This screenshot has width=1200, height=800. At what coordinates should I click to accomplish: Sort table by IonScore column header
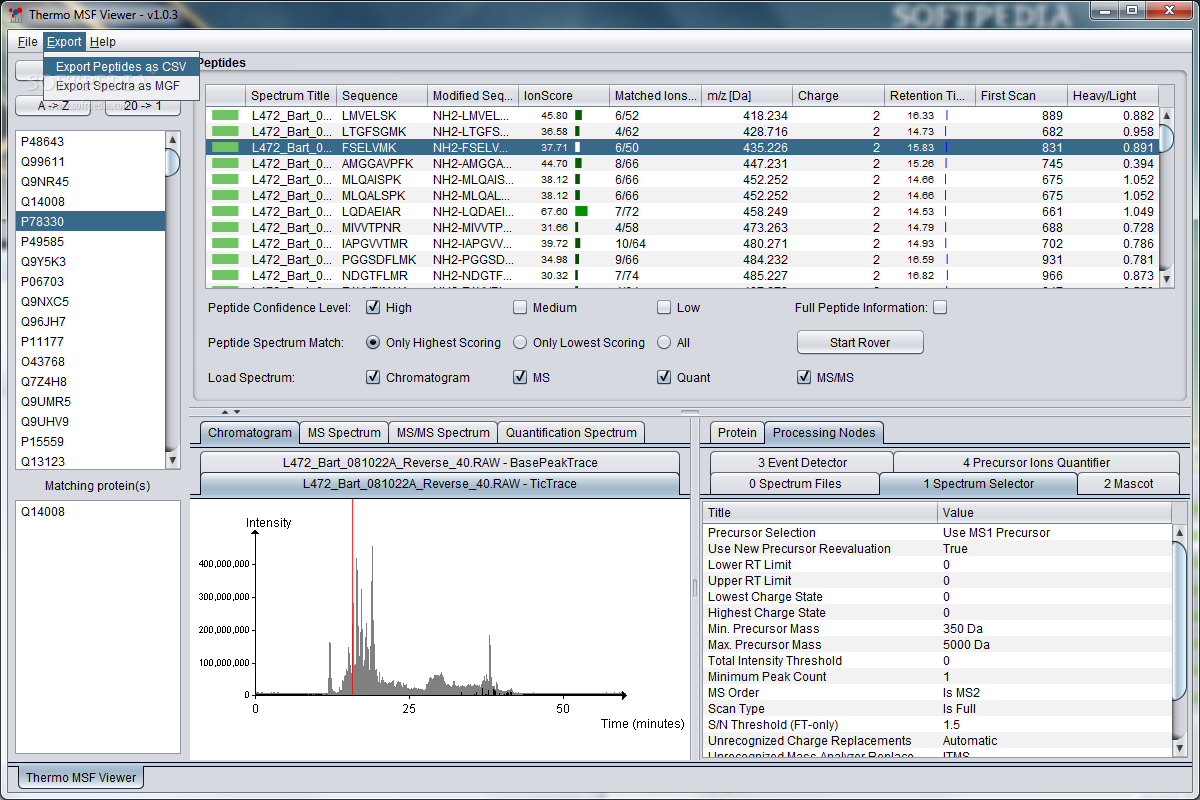click(x=564, y=96)
